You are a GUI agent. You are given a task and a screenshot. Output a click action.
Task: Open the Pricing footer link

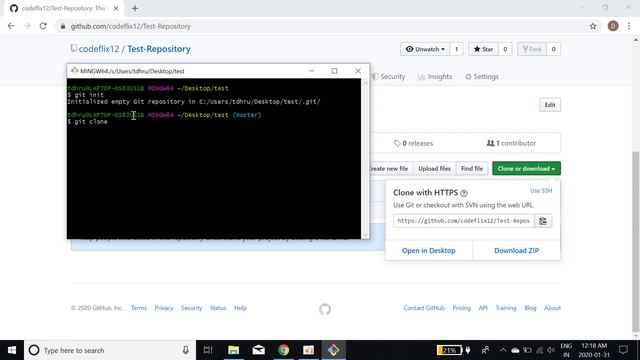point(461,308)
